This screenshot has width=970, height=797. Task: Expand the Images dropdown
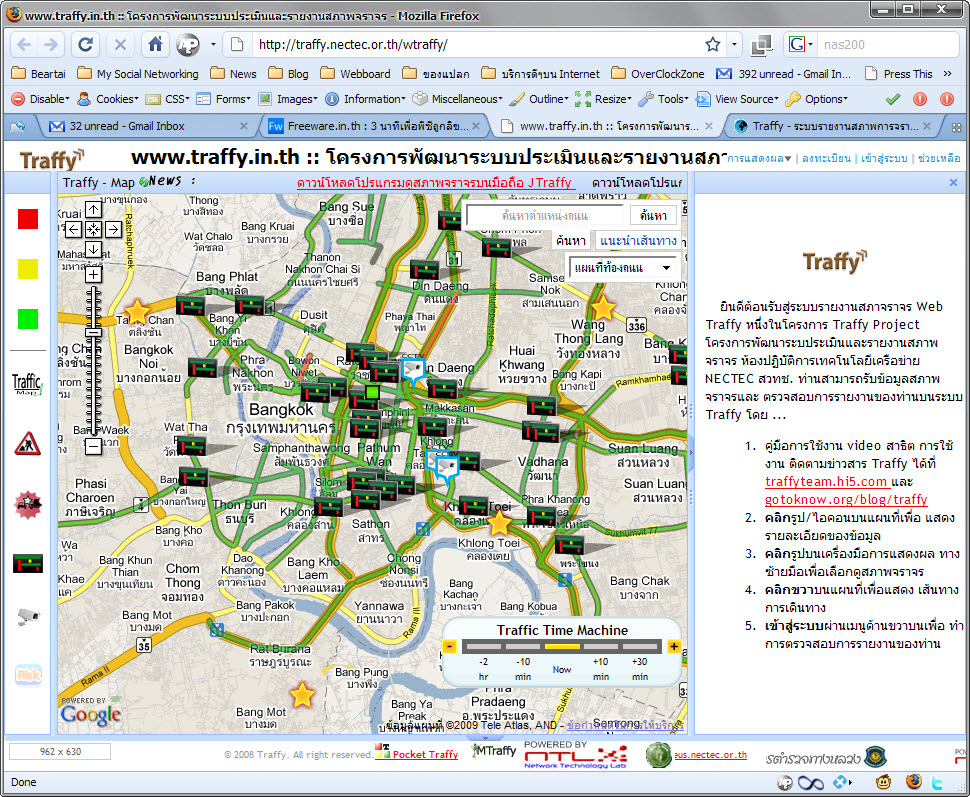pos(288,99)
